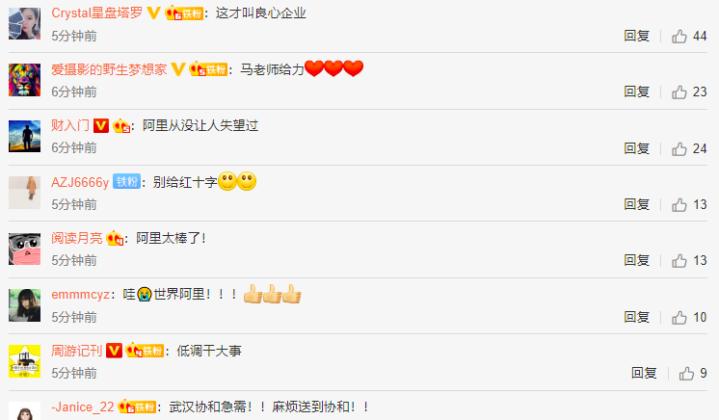Click the gold V badge next to Crystal星盘塔罗
The image size is (719, 420).
point(154,13)
